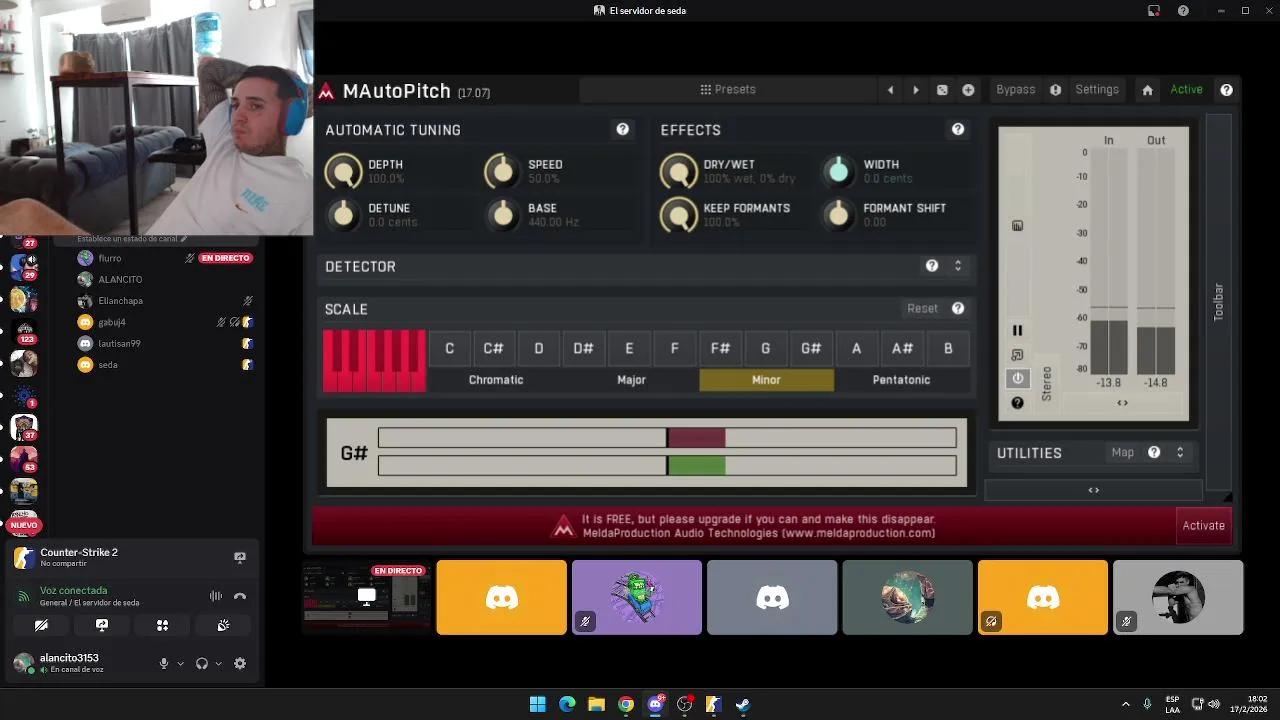Disconnect from Discord voice channel

[240, 596]
